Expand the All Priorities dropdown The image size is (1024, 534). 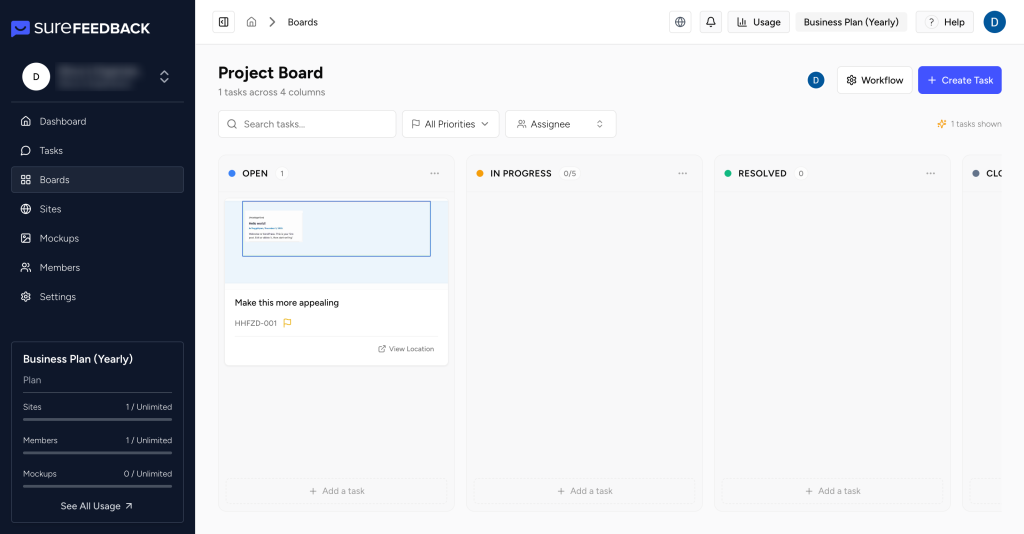click(x=450, y=124)
